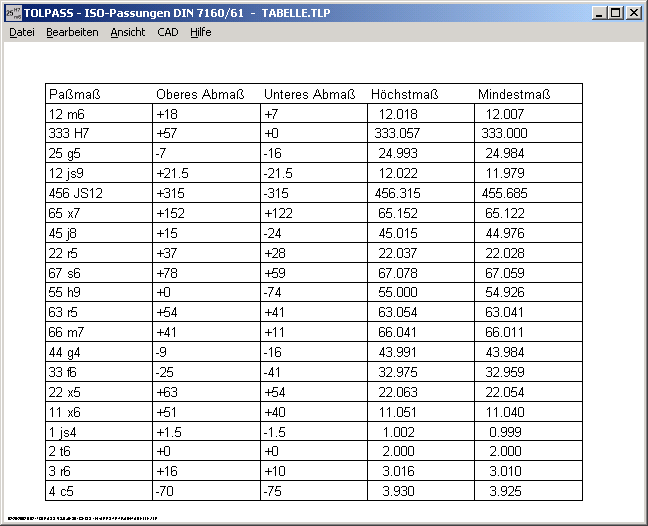Open the Hilfe menu

coord(200,32)
